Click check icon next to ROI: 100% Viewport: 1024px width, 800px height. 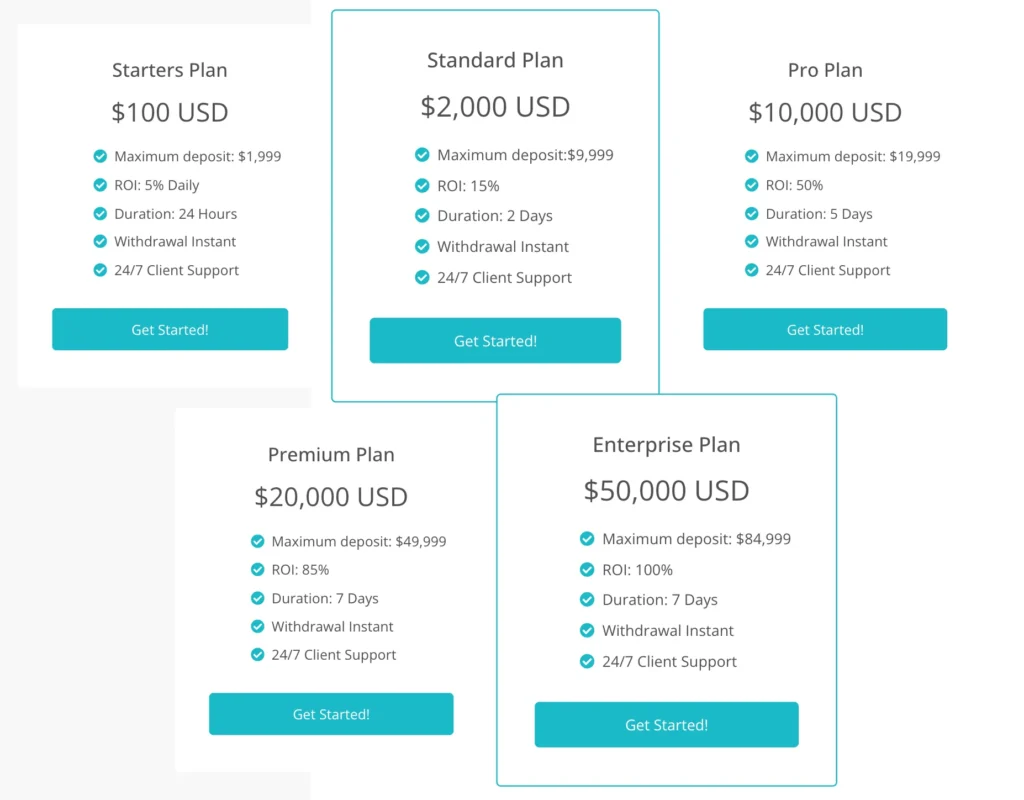pyautogui.click(x=587, y=570)
